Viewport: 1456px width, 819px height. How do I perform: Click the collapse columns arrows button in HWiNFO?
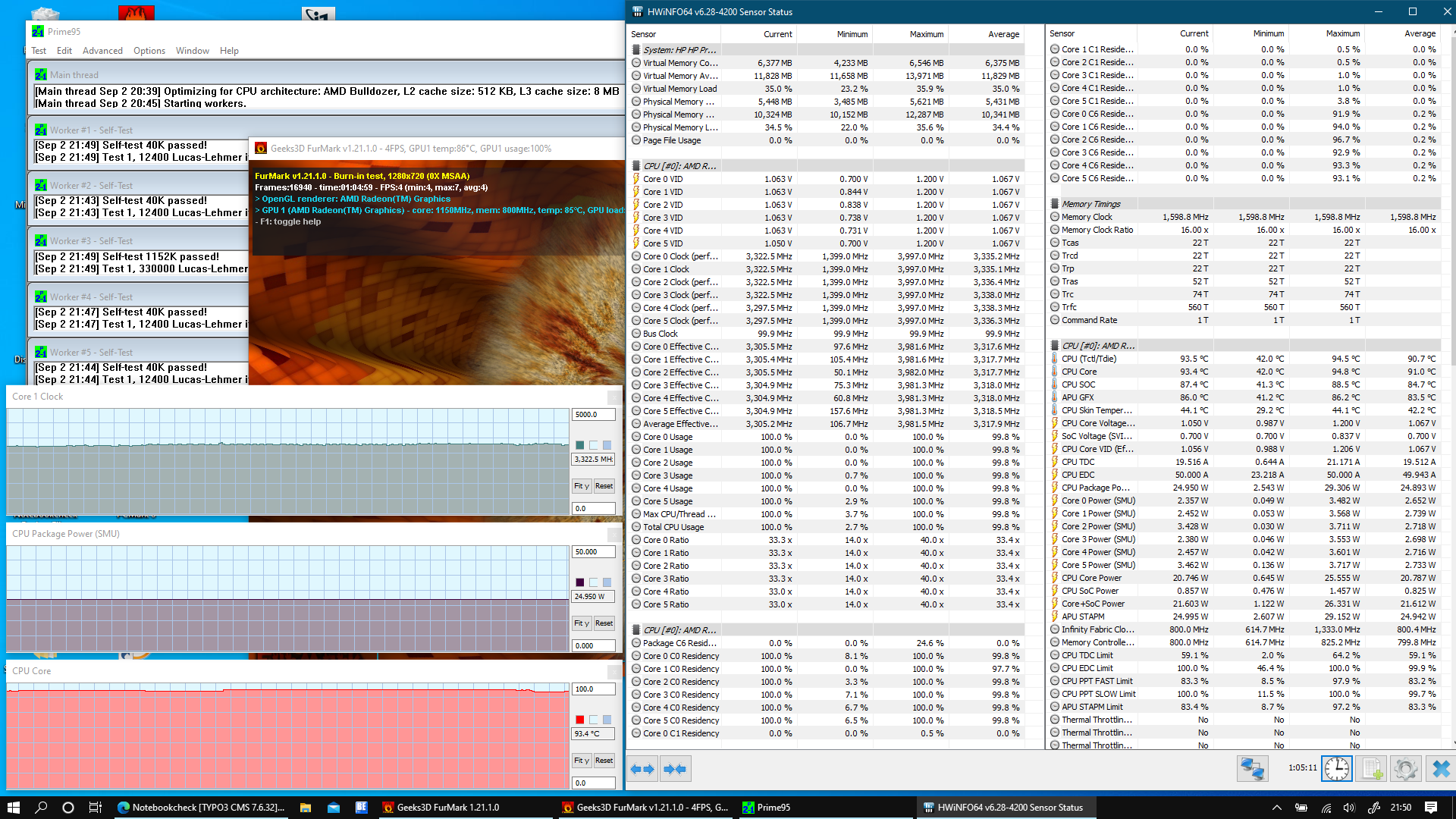click(x=674, y=769)
